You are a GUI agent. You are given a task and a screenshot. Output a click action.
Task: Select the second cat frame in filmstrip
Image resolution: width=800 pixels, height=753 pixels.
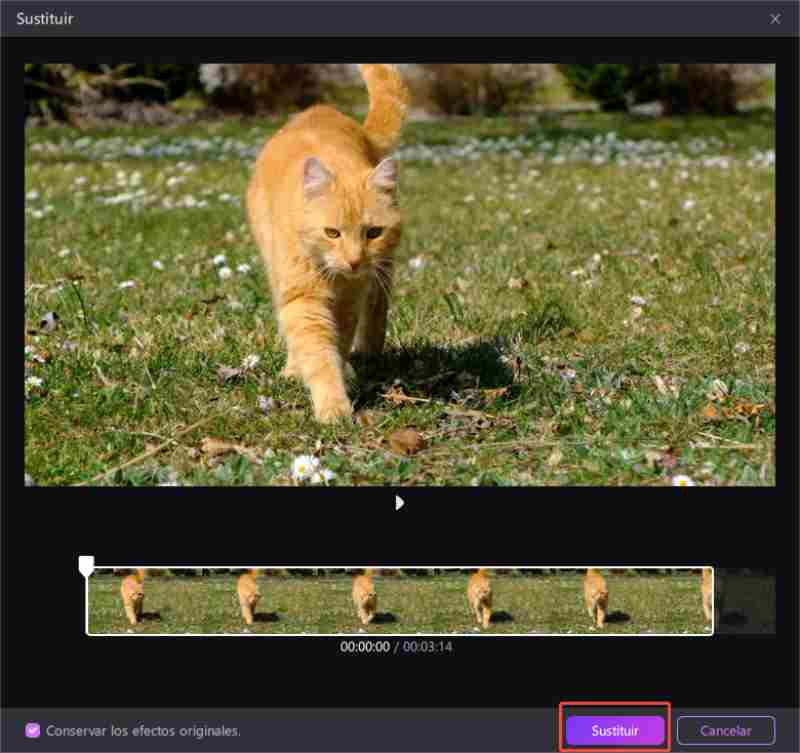pos(249,600)
